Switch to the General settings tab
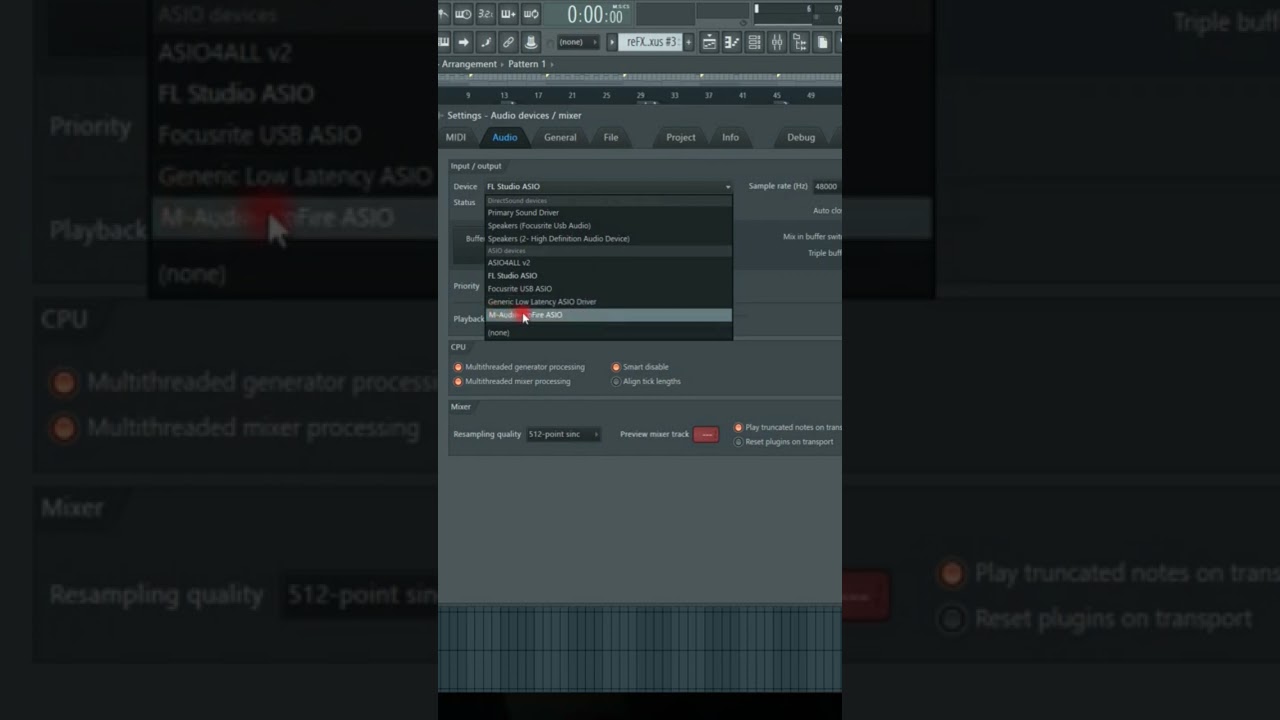Viewport: 1280px width, 720px height. click(x=560, y=138)
